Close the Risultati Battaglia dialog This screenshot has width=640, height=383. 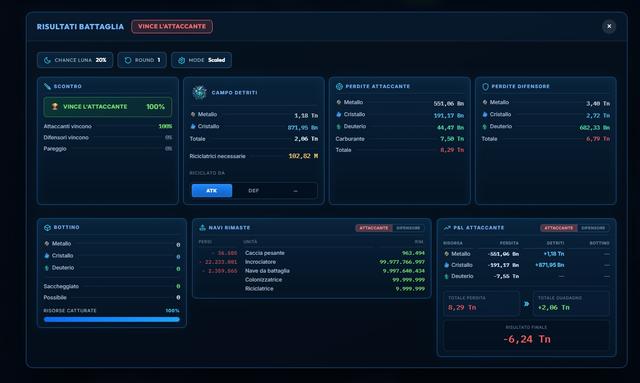[609, 26]
